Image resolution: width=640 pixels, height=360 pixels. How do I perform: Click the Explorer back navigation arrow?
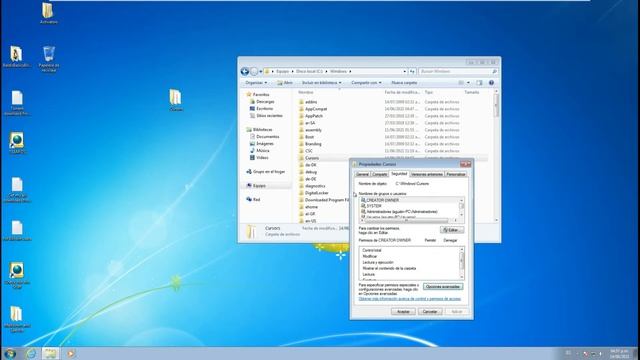245,71
